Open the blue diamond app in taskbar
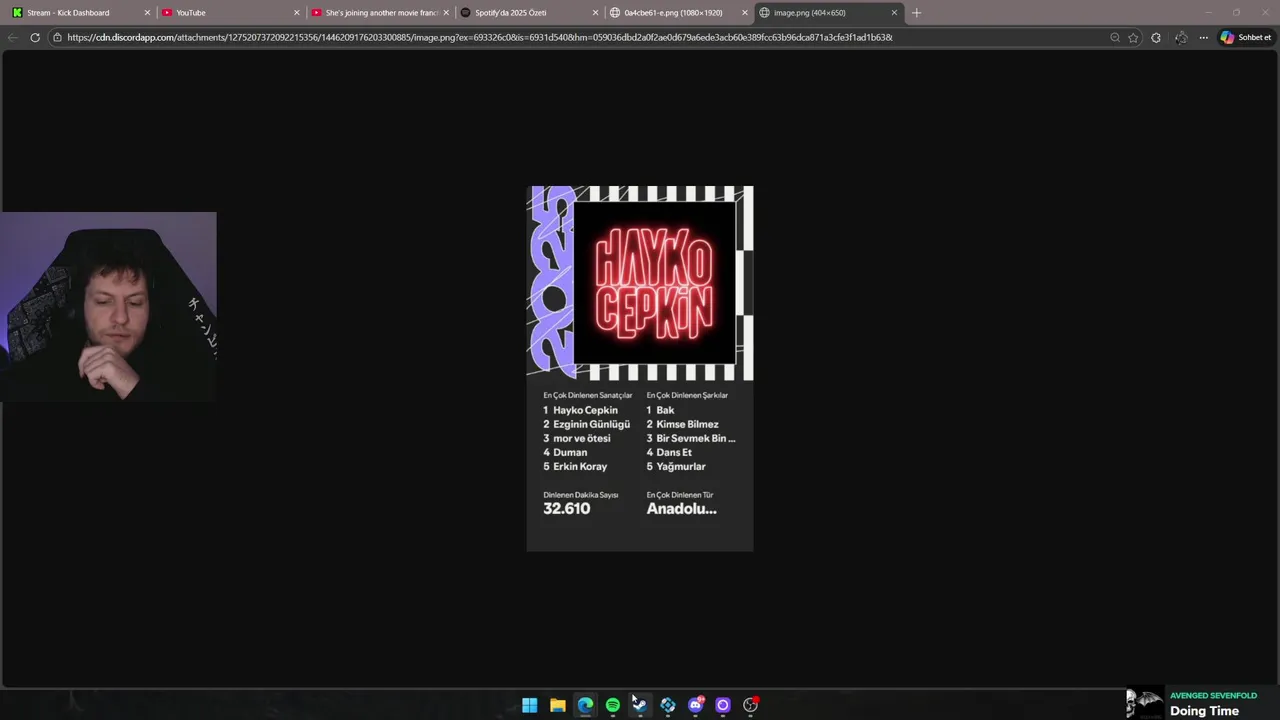Screen dimensions: 1280x720 coord(668,705)
